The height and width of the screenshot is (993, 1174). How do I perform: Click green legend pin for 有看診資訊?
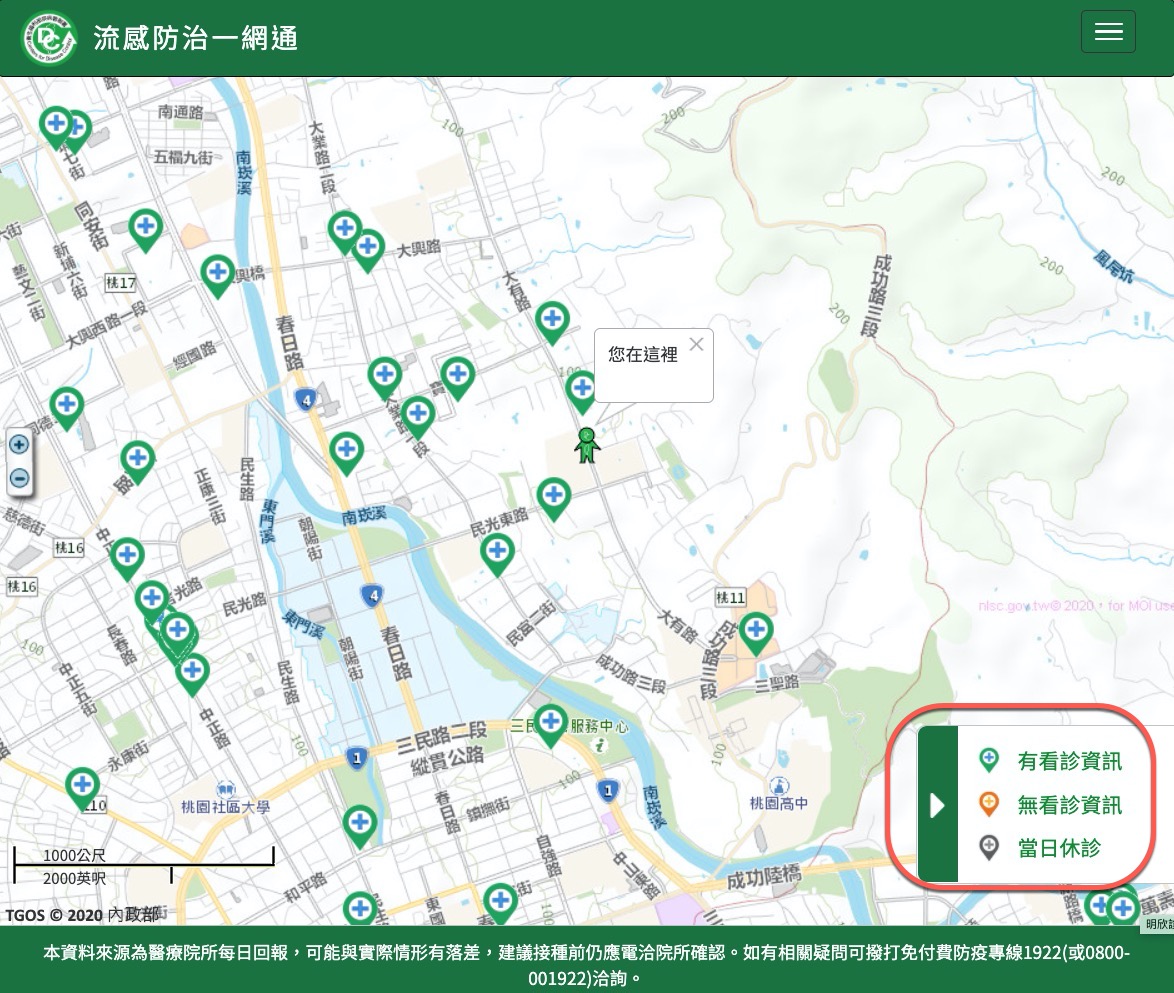[989, 760]
